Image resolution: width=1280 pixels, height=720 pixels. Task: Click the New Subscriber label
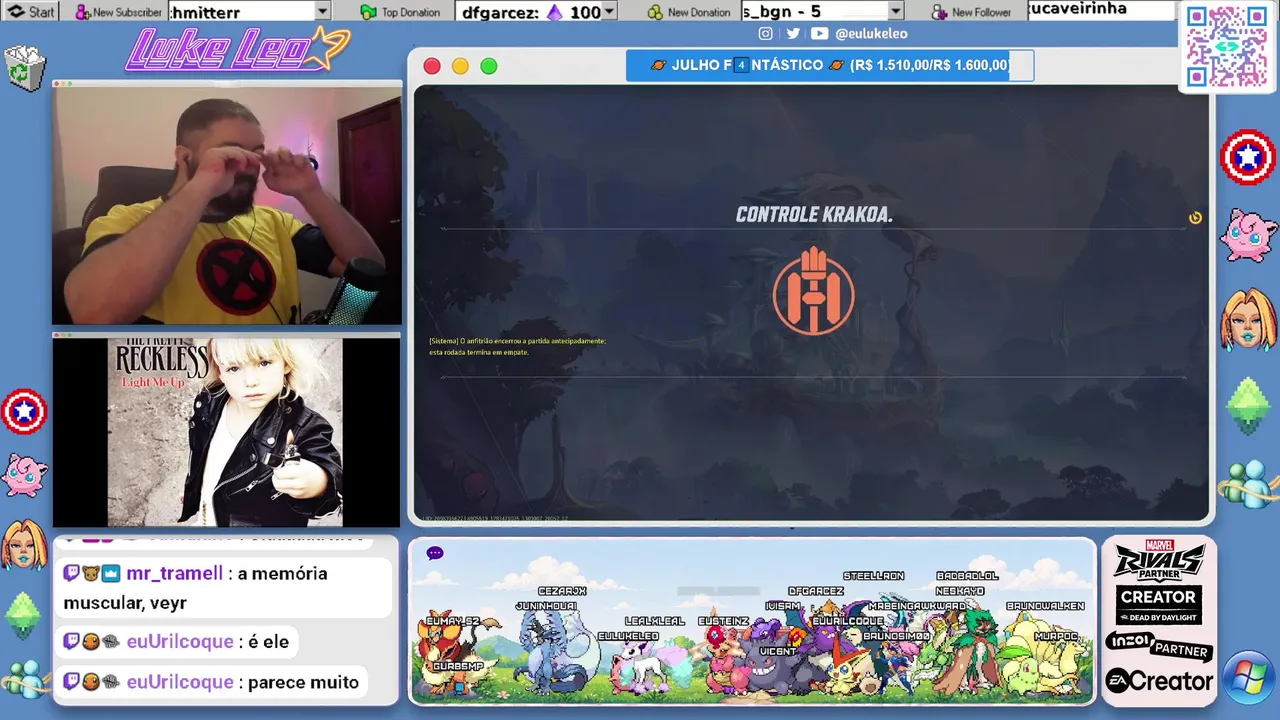(x=127, y=12)
